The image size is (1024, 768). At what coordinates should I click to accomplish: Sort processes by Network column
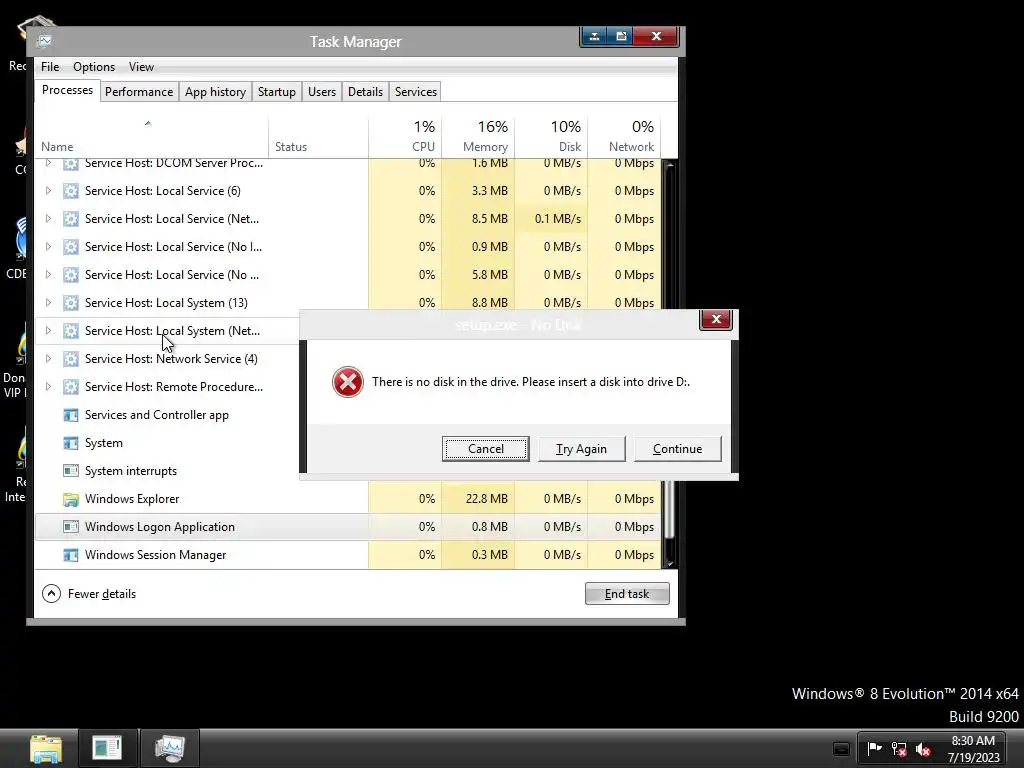coord(624,137)
